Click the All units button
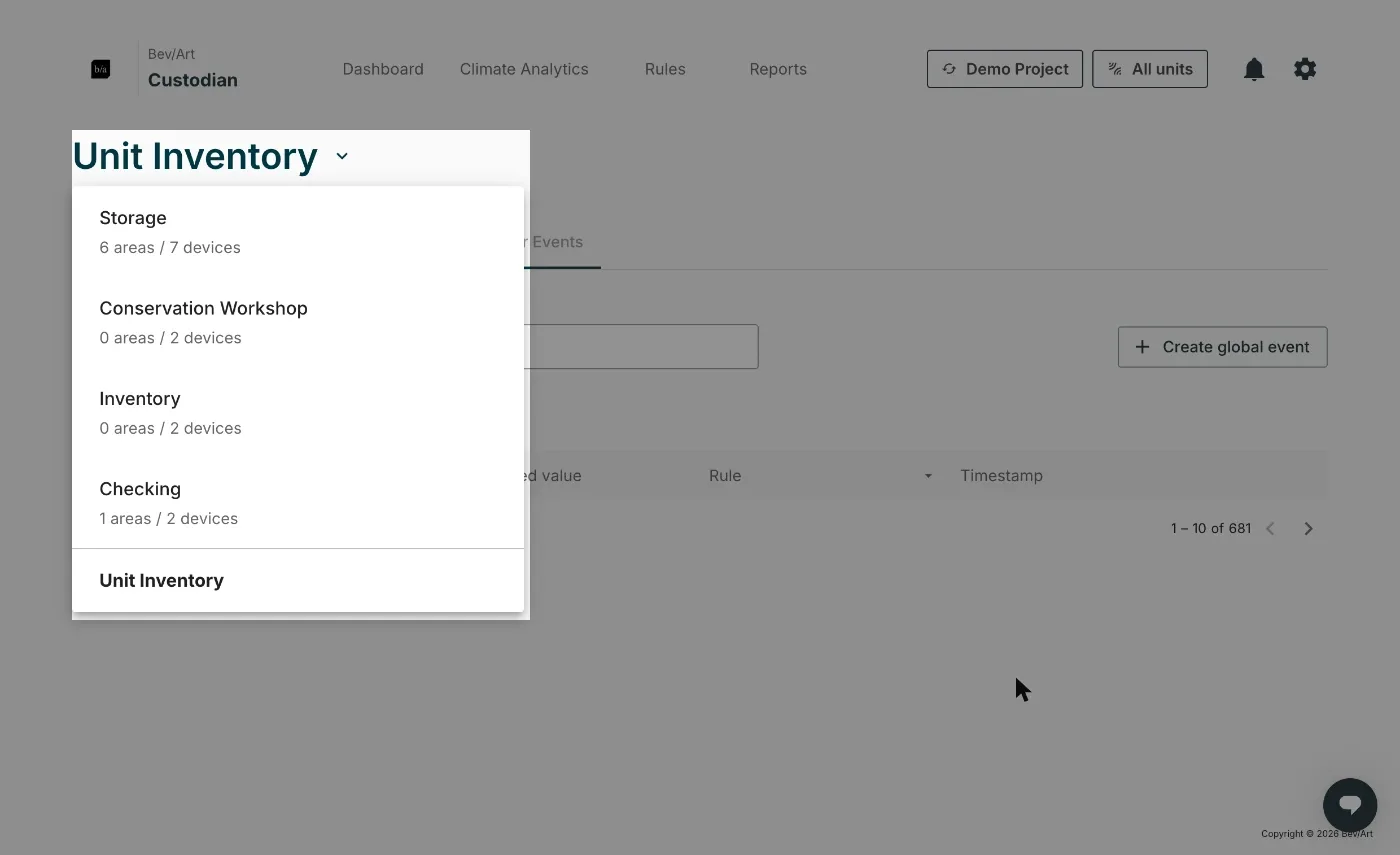This screenshot has height=855, width=1400. pyautogui.click(x=1150, y=69)
